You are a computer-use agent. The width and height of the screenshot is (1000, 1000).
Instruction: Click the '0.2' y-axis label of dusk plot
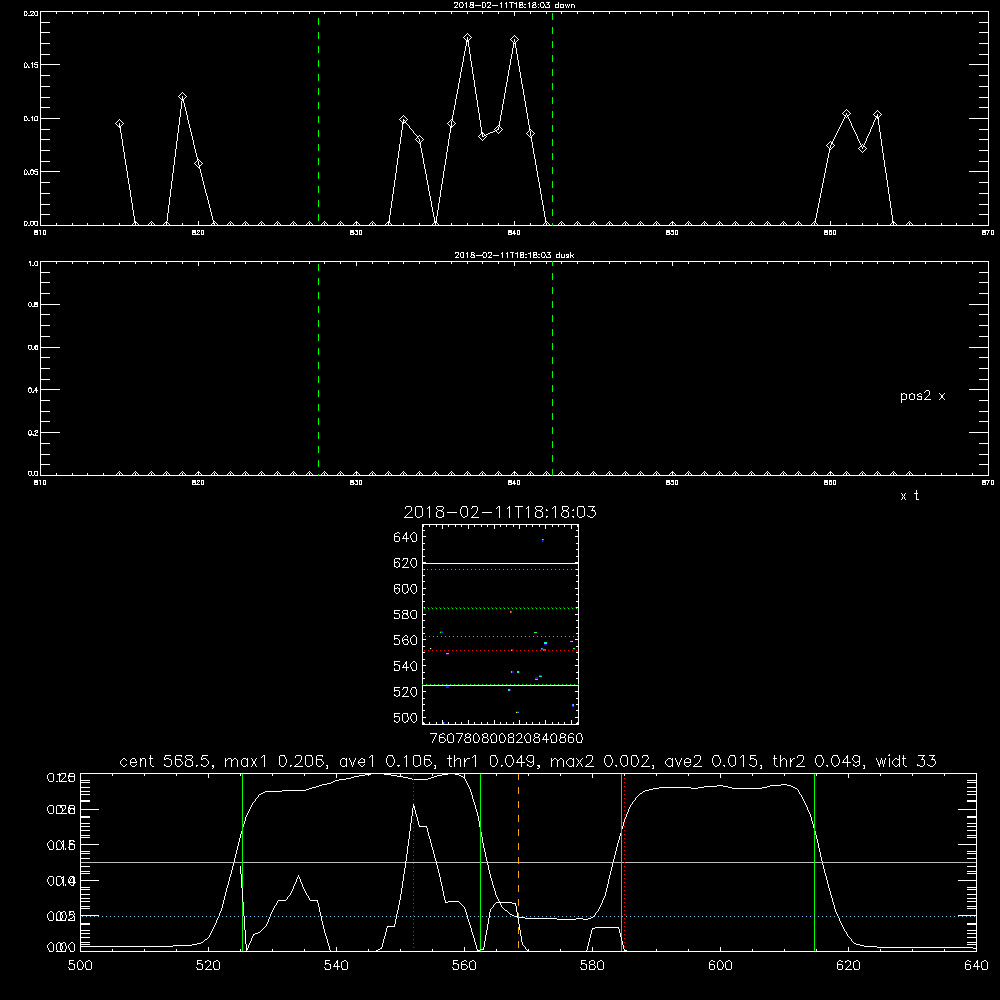coord(33,432)
